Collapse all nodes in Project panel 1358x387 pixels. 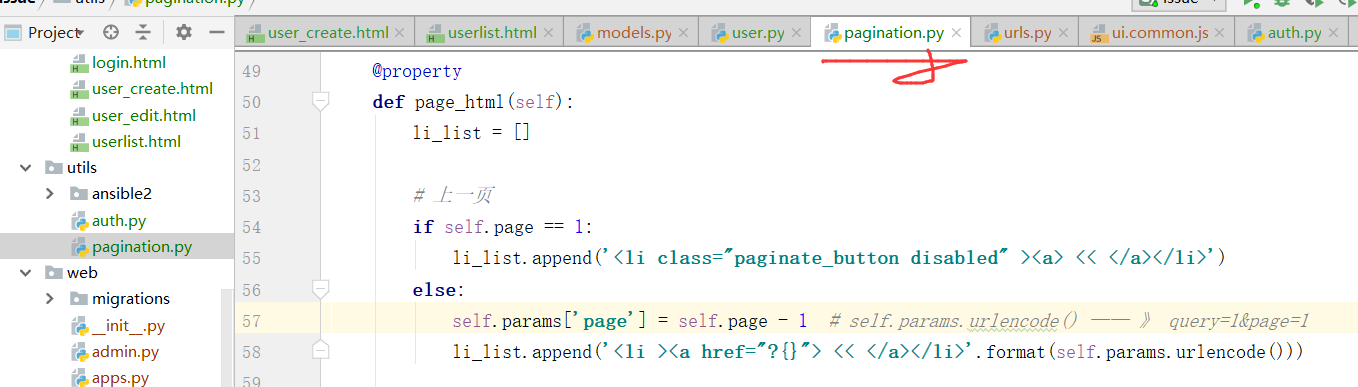click(143, 32)
